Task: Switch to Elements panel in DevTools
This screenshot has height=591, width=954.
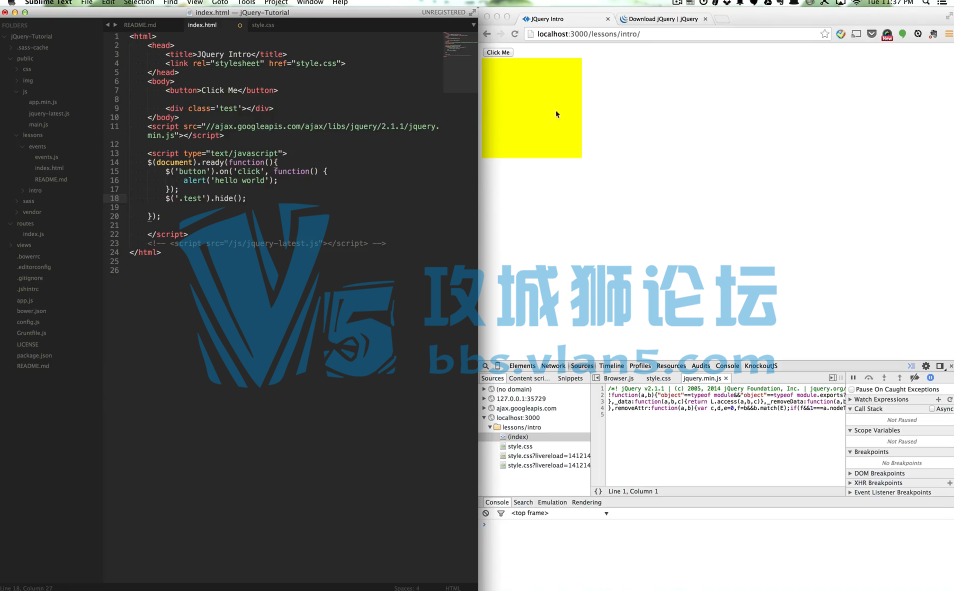Action: tap(522, 366)
